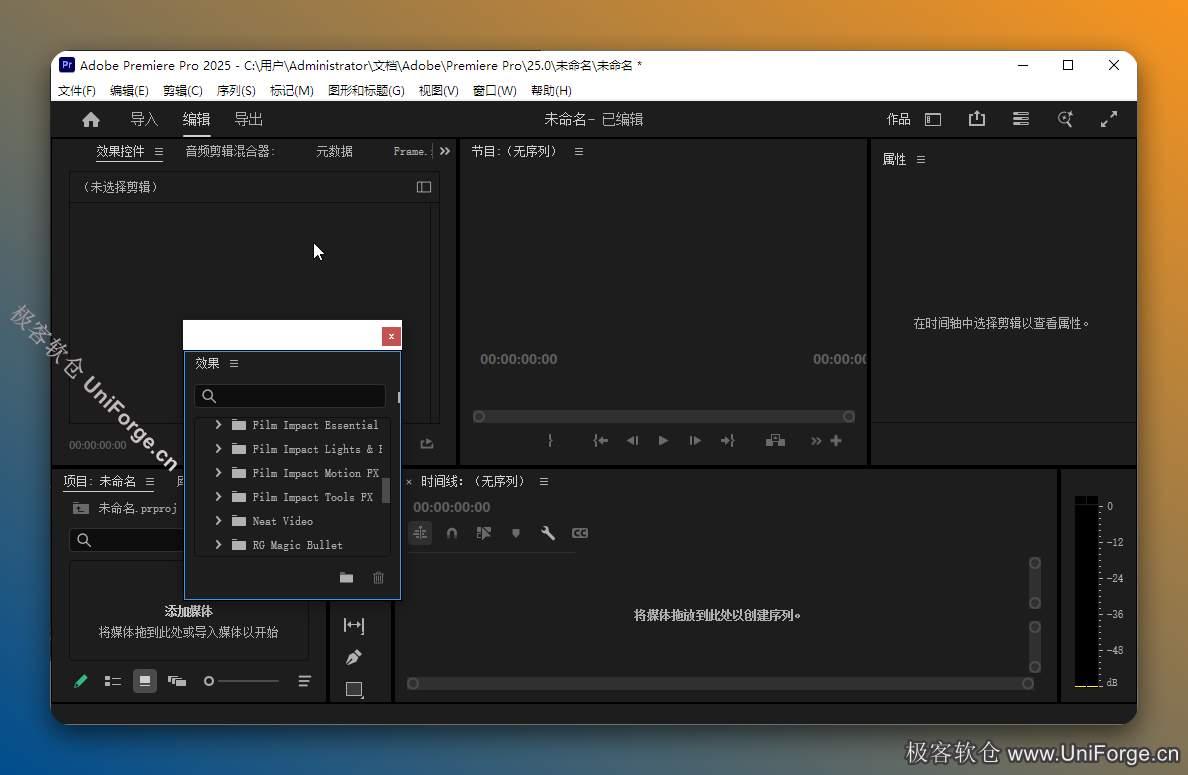Click the Program monitor zoom scroll bar
1188x775 pixels.
(664, 417)
